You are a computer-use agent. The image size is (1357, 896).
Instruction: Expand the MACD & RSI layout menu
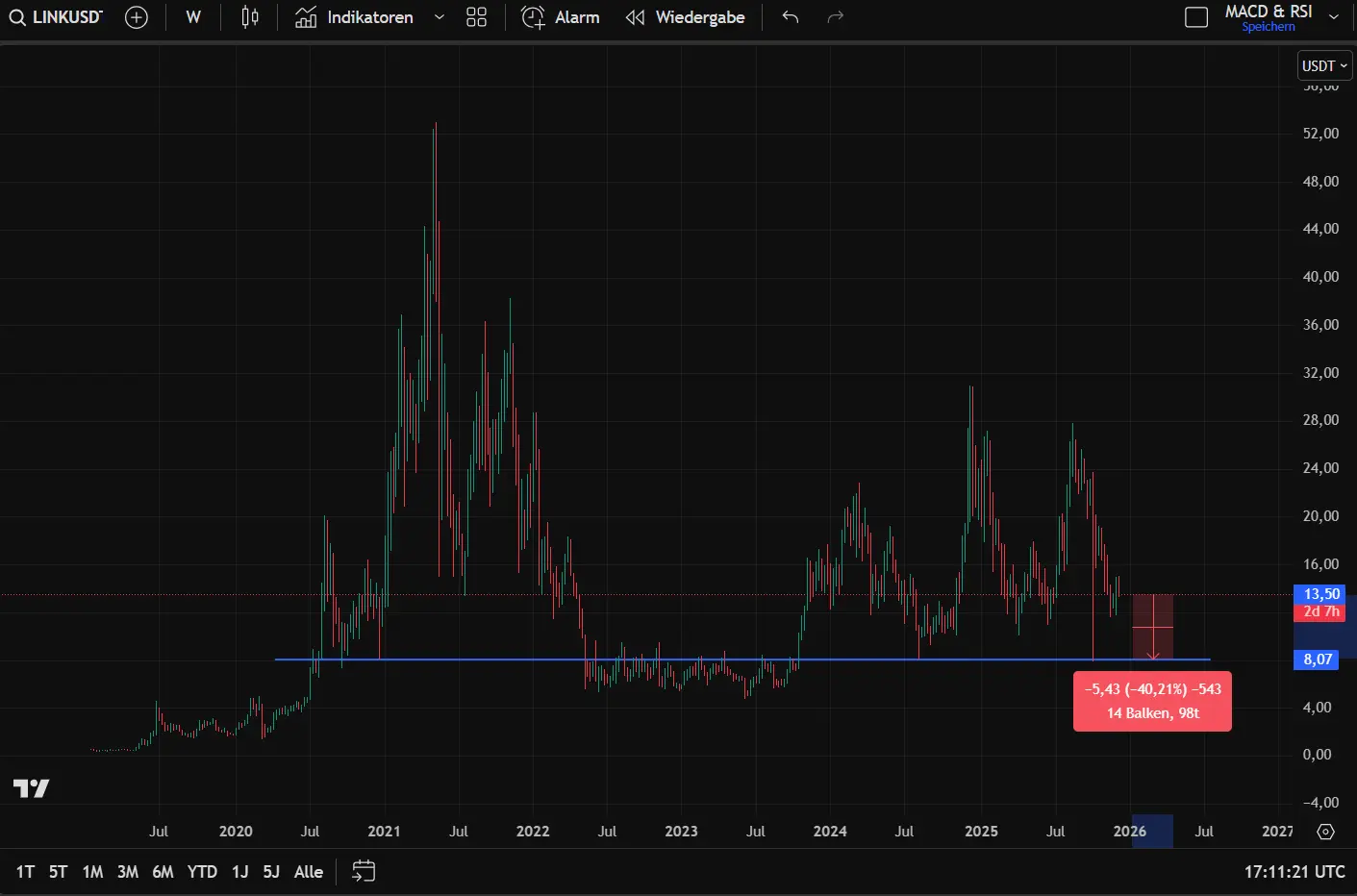(x=1334, y=17)
